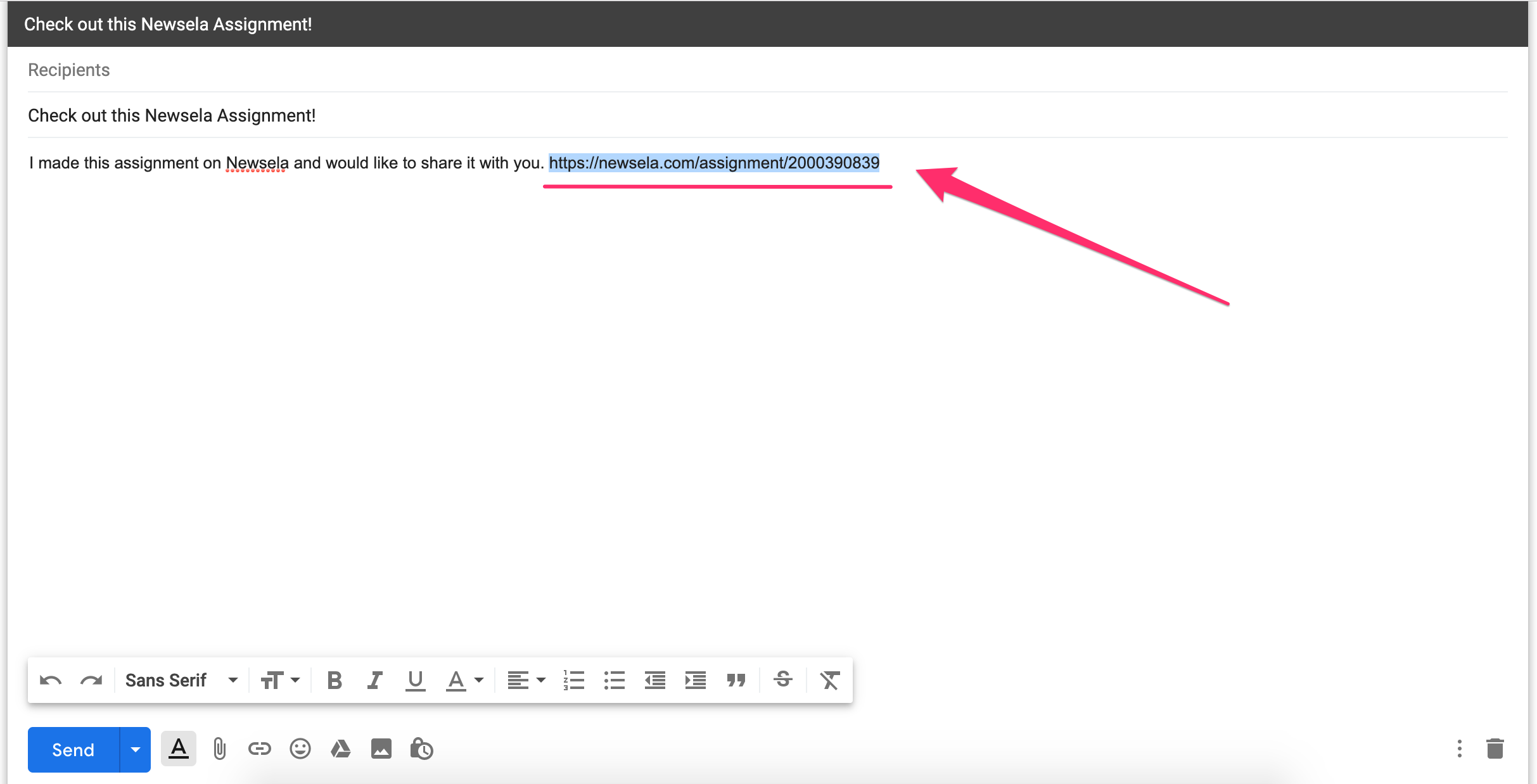Toggle underline formatting
Screen dimensions: 1537x784
(x=415, y=681)
